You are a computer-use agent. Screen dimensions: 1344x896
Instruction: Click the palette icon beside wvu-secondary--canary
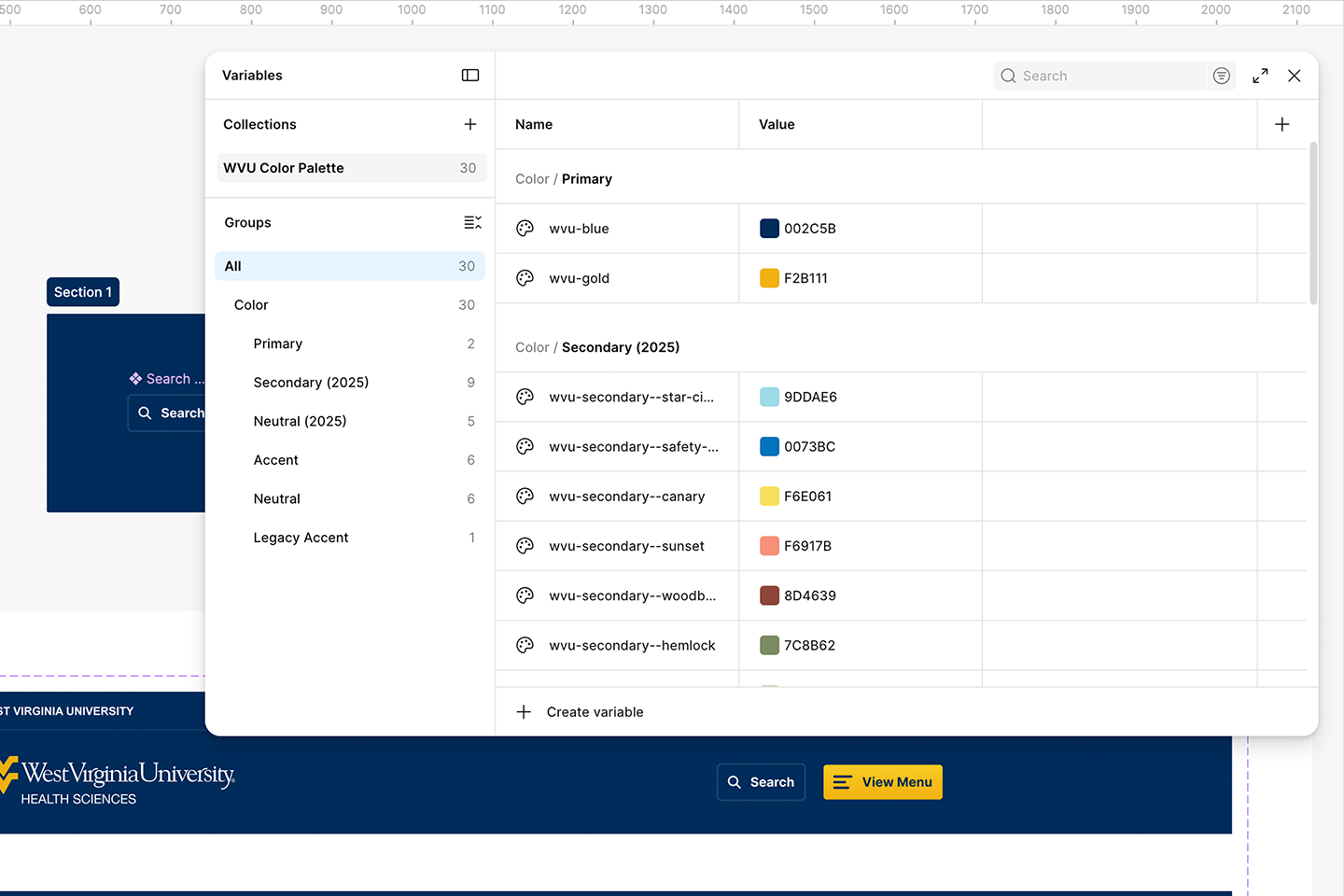pyautogui.click(x=525, y=497)
